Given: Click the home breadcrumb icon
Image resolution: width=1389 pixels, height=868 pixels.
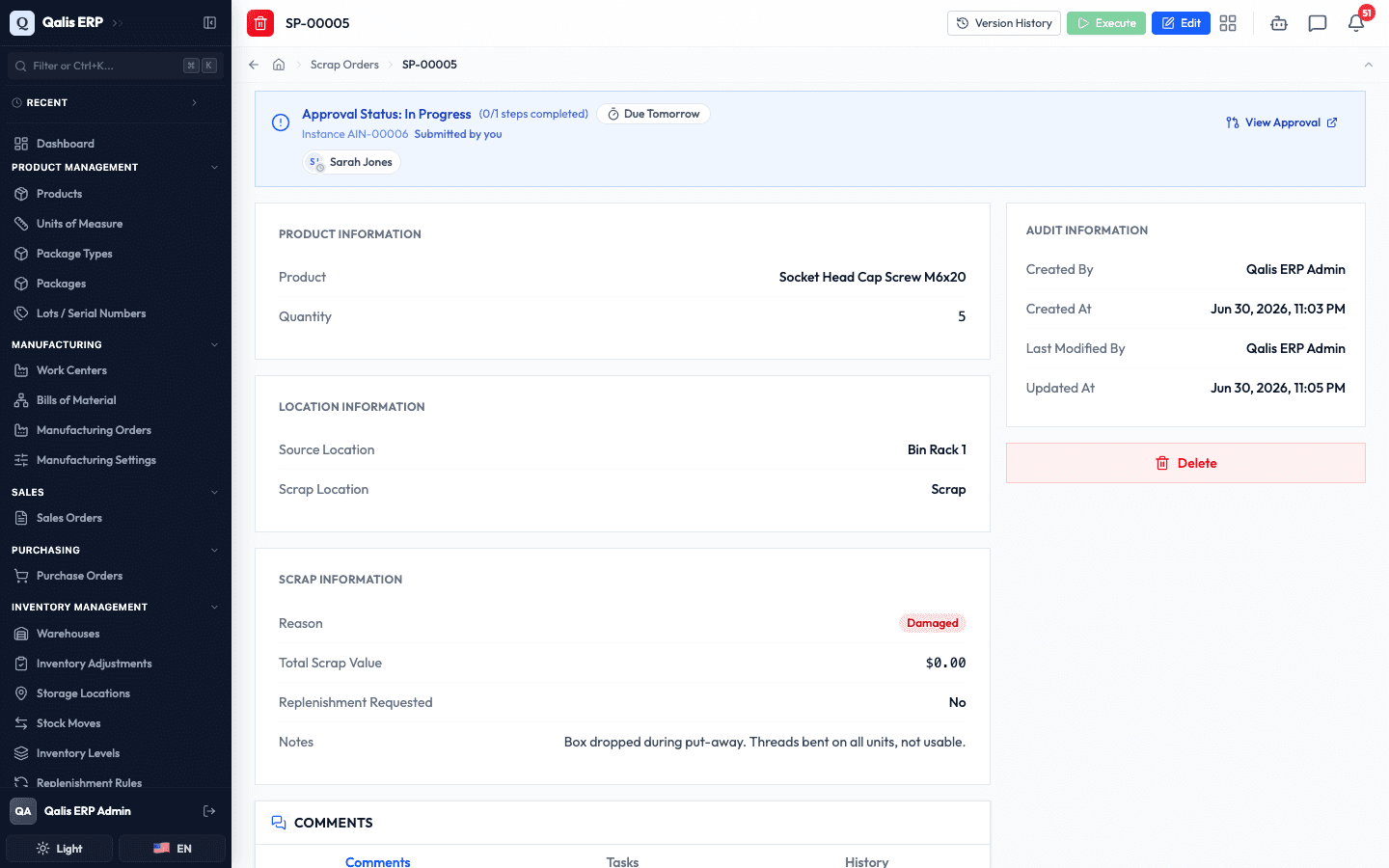Looking at the screenshot, I should (279, 65).
